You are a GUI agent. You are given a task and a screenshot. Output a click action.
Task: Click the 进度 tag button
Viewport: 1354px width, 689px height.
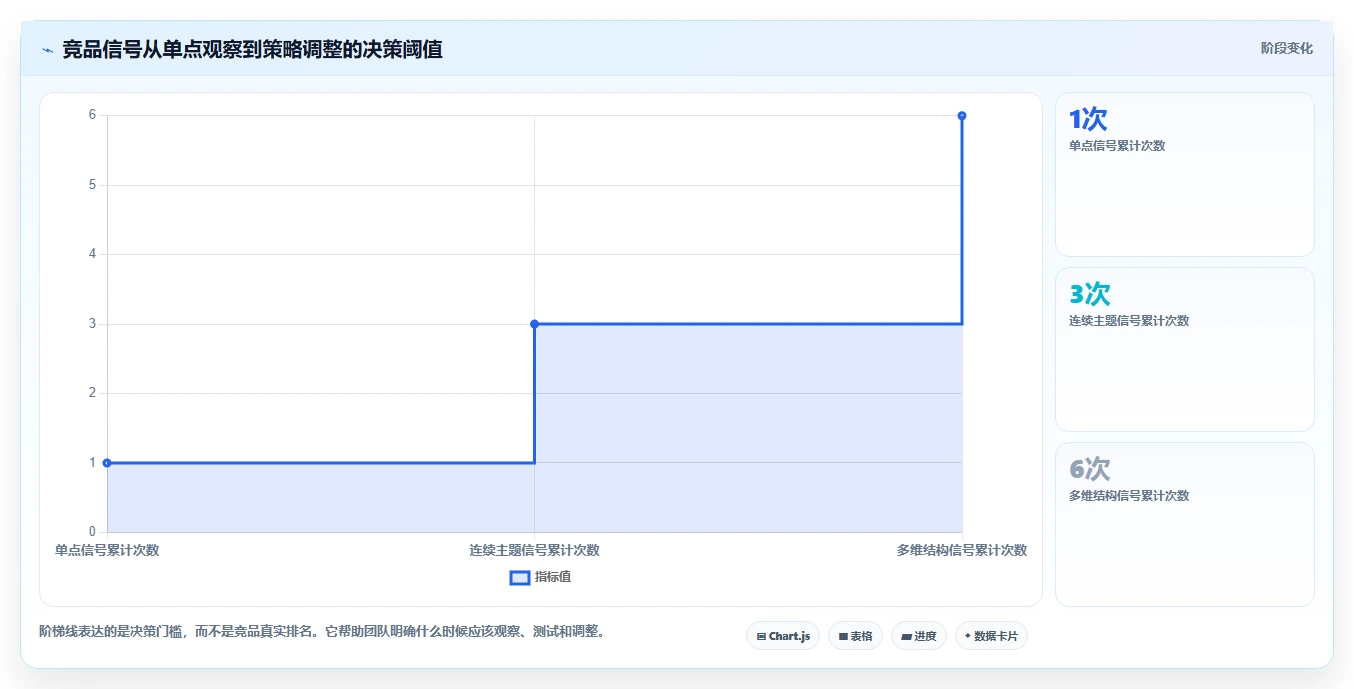click(x=919, y=636)
